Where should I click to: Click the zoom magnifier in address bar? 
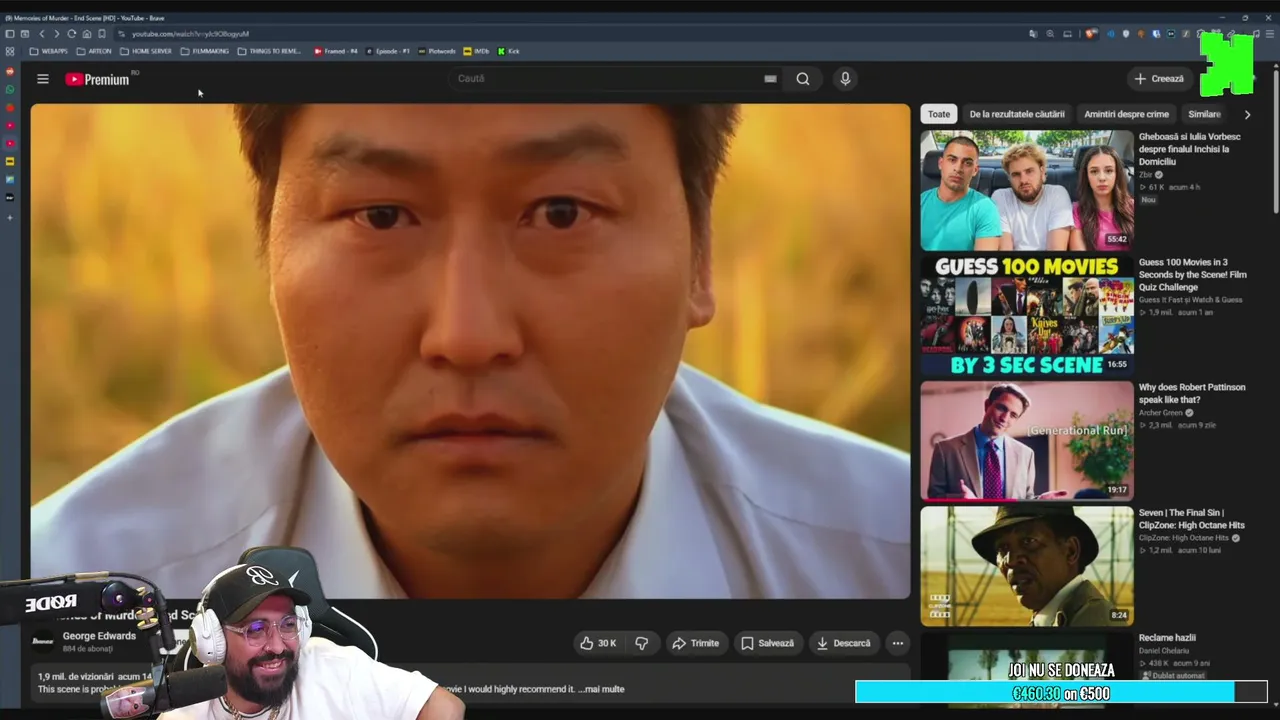pyautogui.click(x=1050, y=34)
